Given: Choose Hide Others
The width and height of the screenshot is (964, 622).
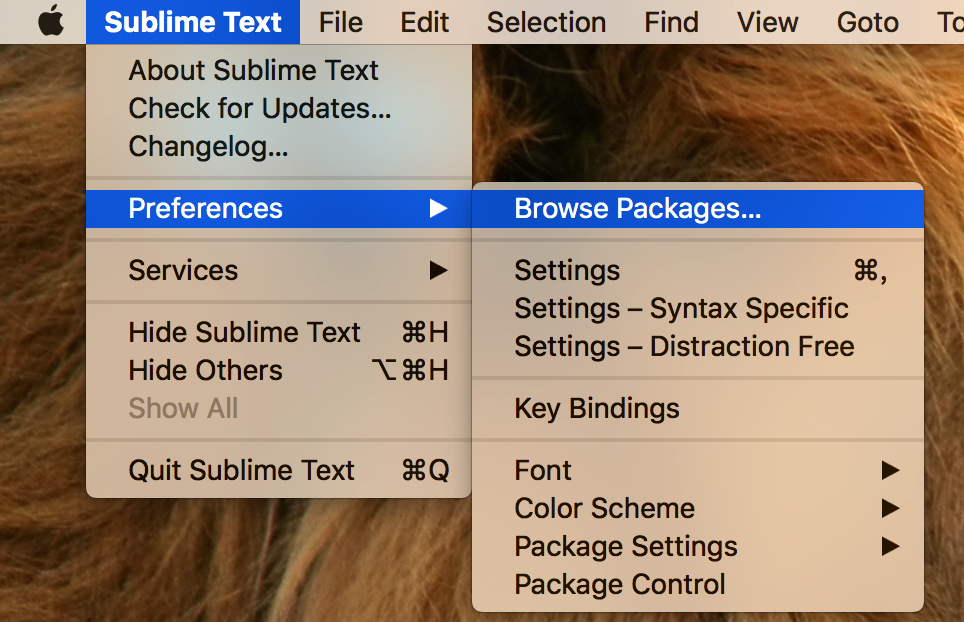Looking at the screenshot, I should 279,371.
